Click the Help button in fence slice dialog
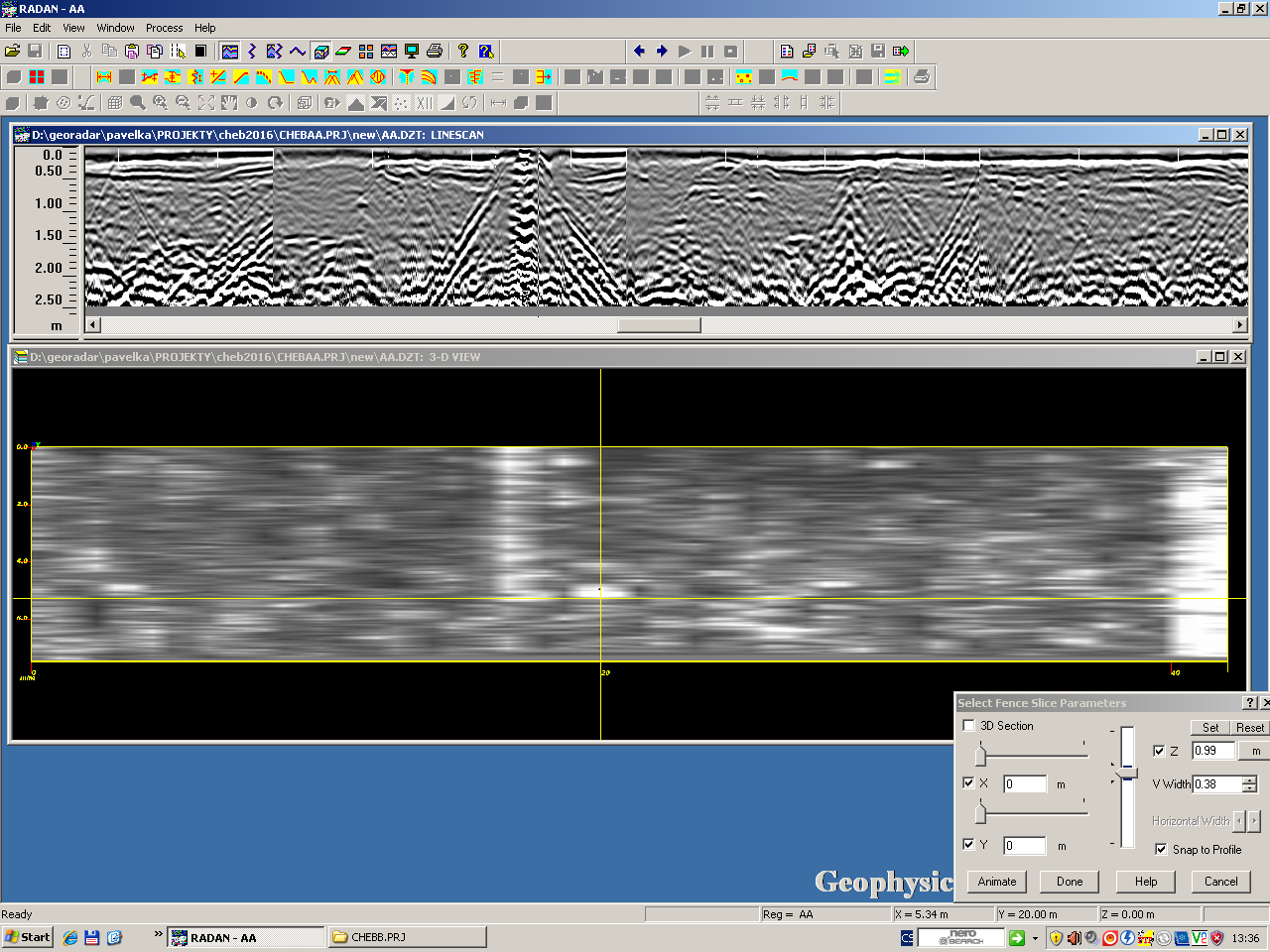 (x=1146, y=882)
